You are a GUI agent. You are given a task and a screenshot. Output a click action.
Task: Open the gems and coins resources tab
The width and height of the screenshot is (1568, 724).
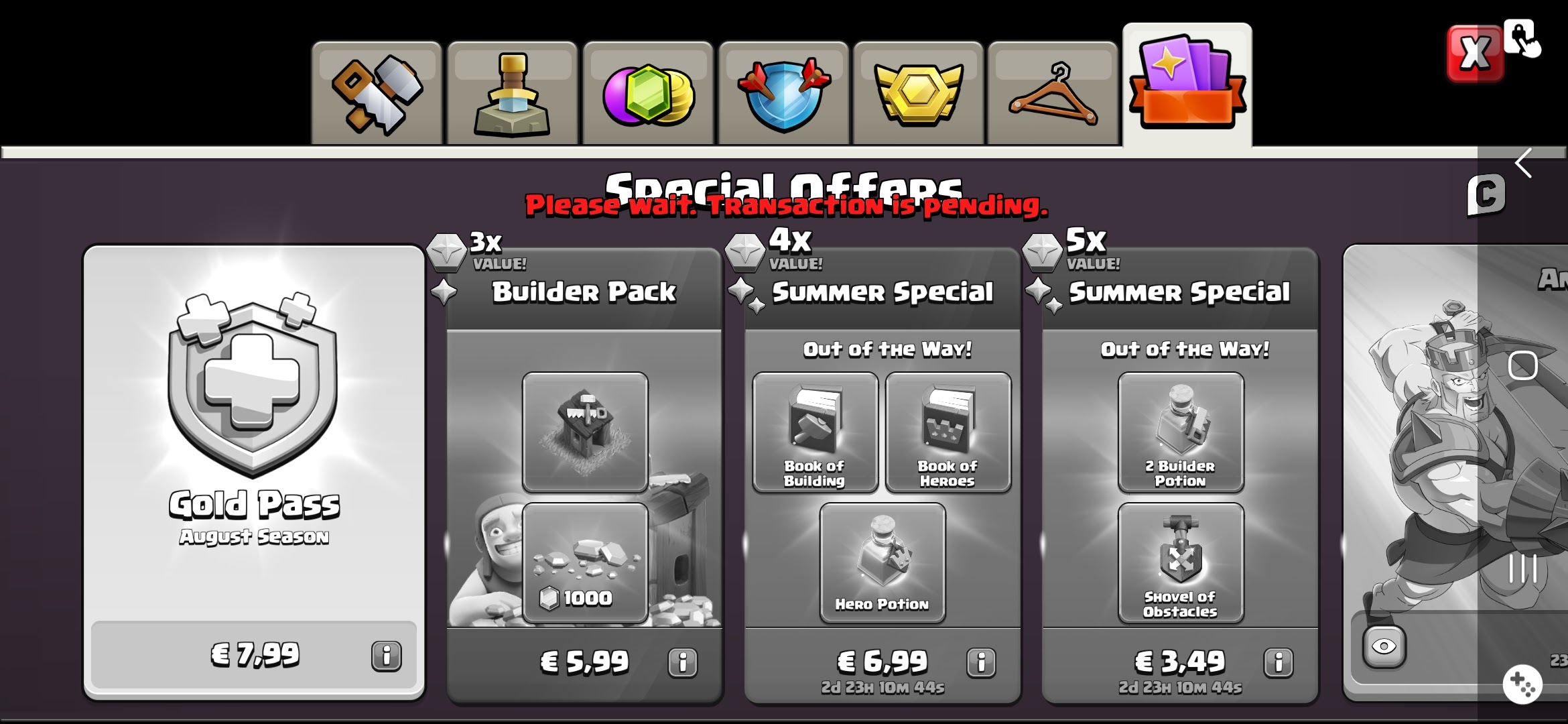[x=647, y=93]
